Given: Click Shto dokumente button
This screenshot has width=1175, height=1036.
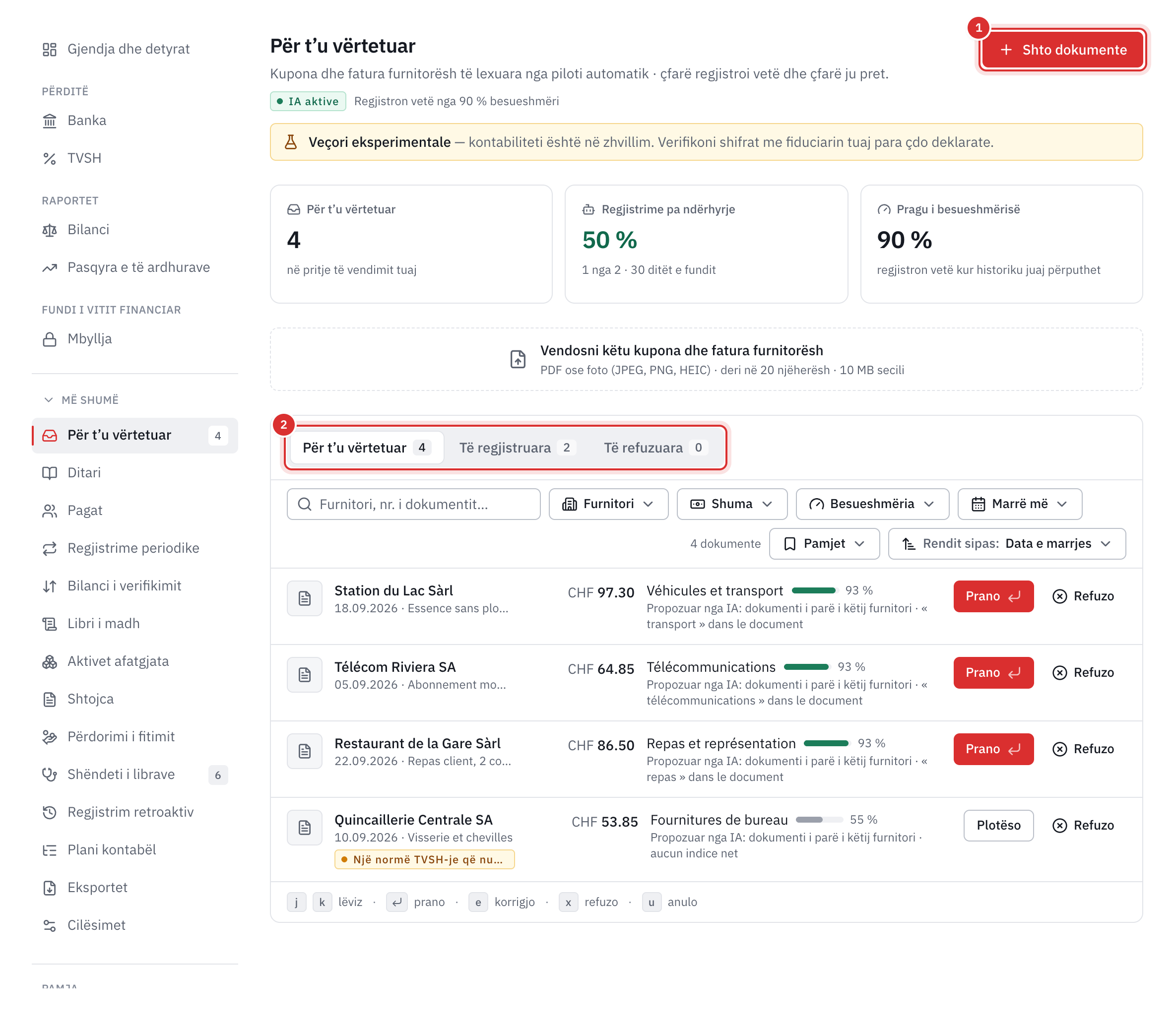Looking at the screenshot, I should (x=1062, y=50).
